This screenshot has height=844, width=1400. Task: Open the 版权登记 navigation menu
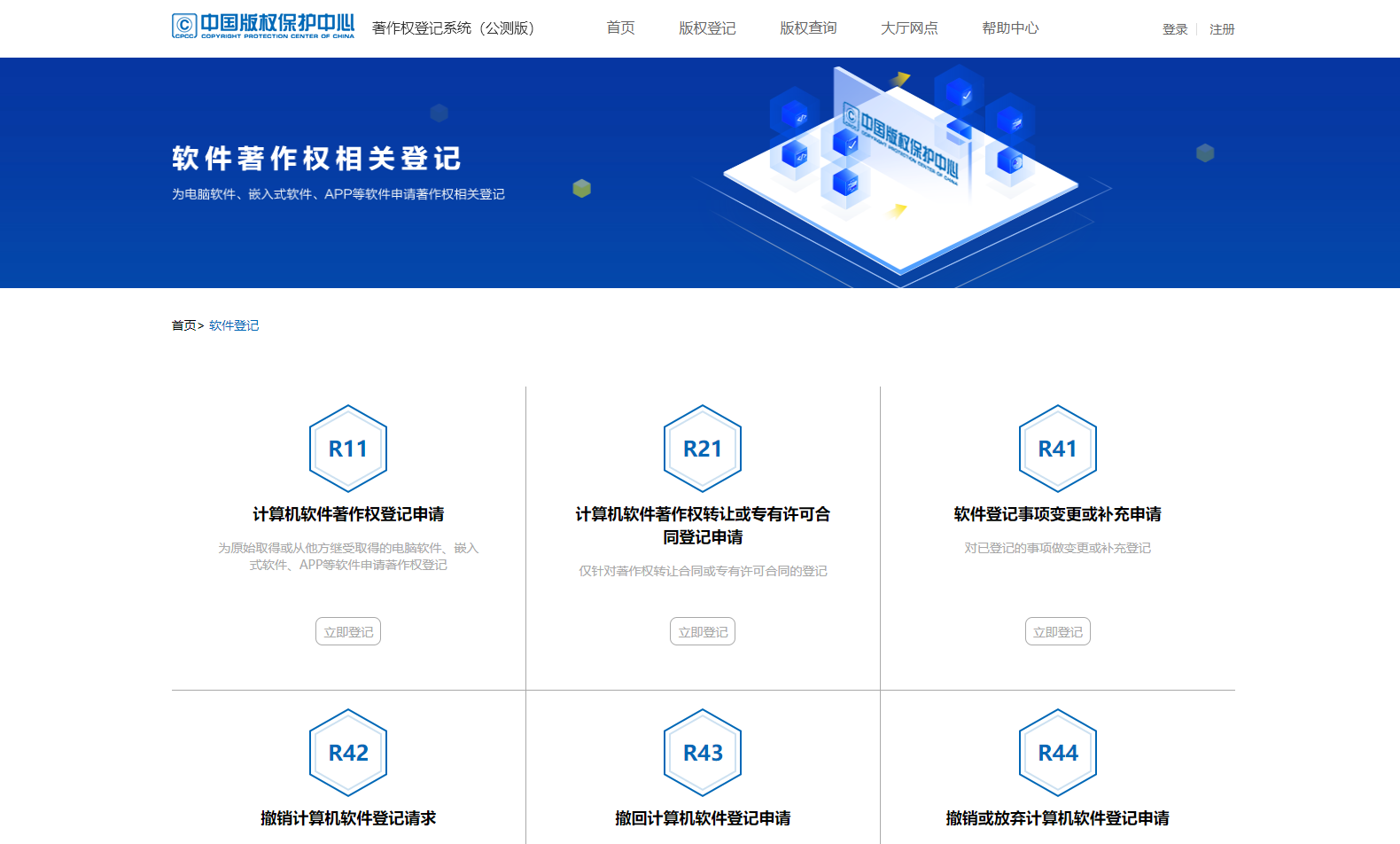click(707, 28)
